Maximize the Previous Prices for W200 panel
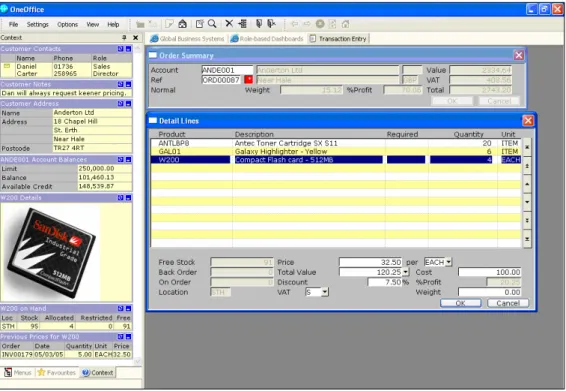The height and width of the screenshot is (391, 566). [121, 336]
